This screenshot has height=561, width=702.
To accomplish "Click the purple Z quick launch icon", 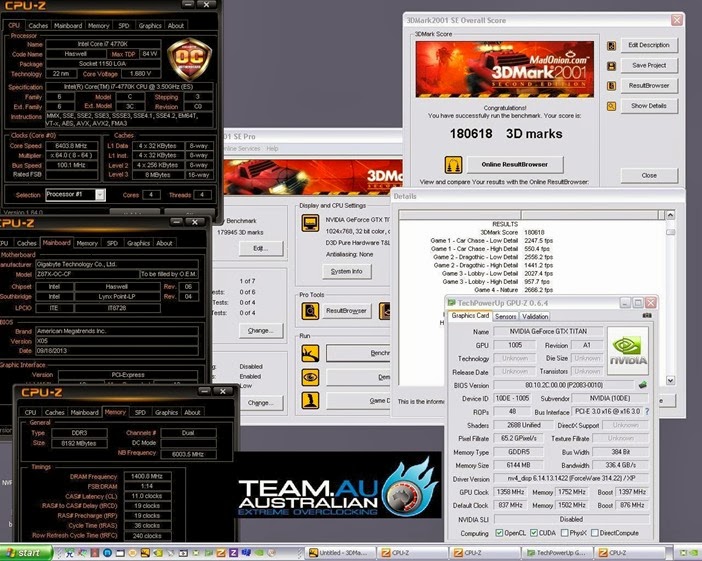I will coord(234,553).
